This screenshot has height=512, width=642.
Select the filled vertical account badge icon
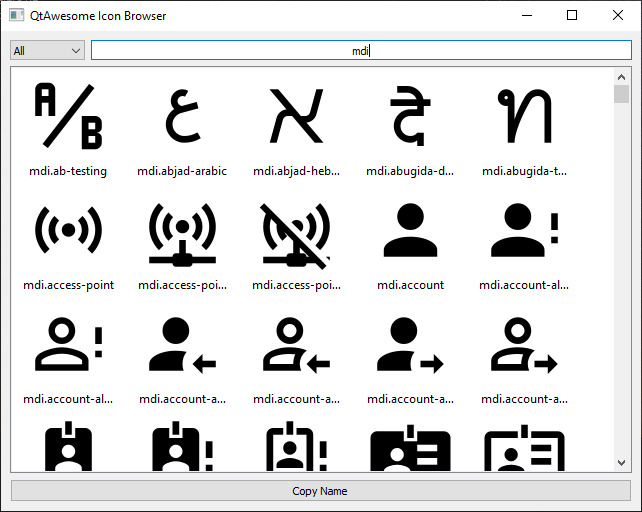pos(68,447)
